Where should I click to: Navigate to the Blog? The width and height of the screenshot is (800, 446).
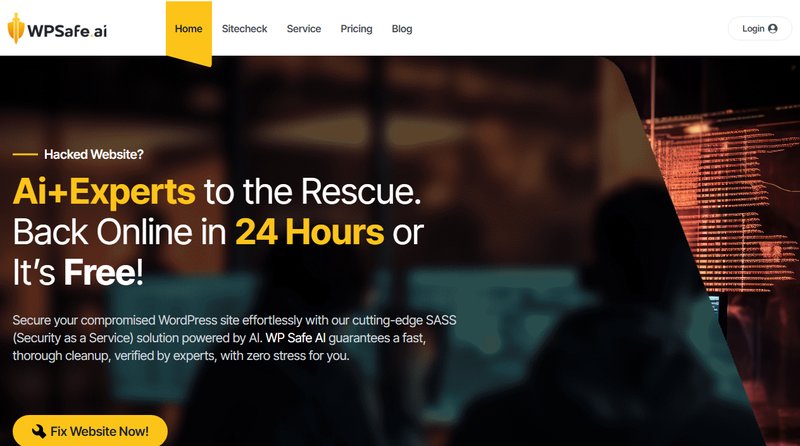[402, 29]
